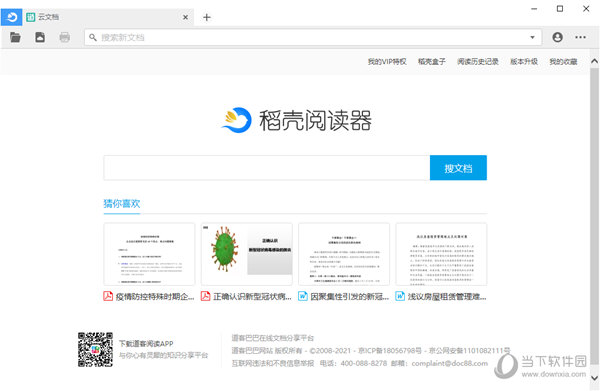The image size is (600, 391).
Task: Open 稻壳盒子 link
Action: tap(432, 62)
